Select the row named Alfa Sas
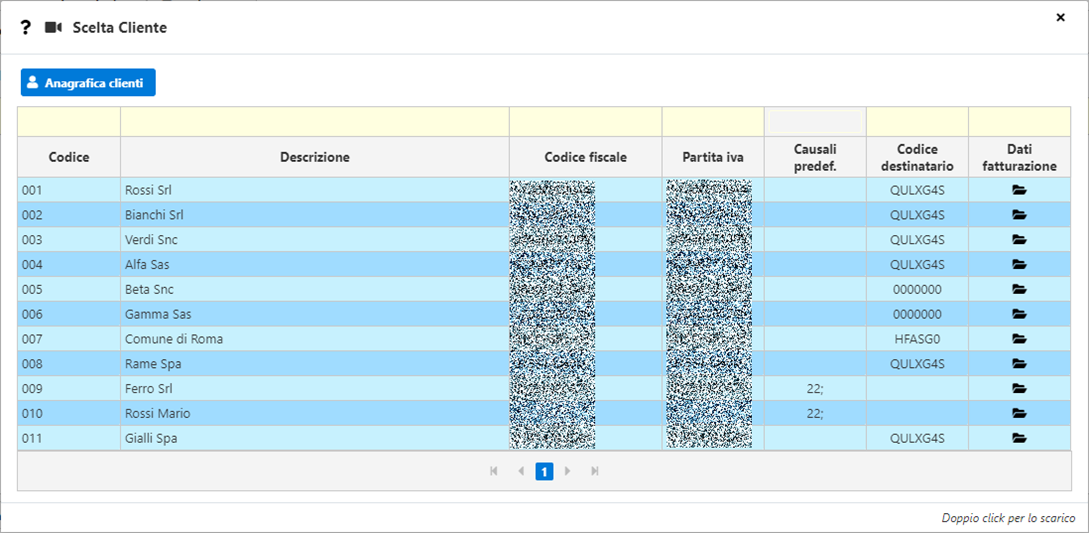The image size is (1089, 533). (x=544, y=265)
